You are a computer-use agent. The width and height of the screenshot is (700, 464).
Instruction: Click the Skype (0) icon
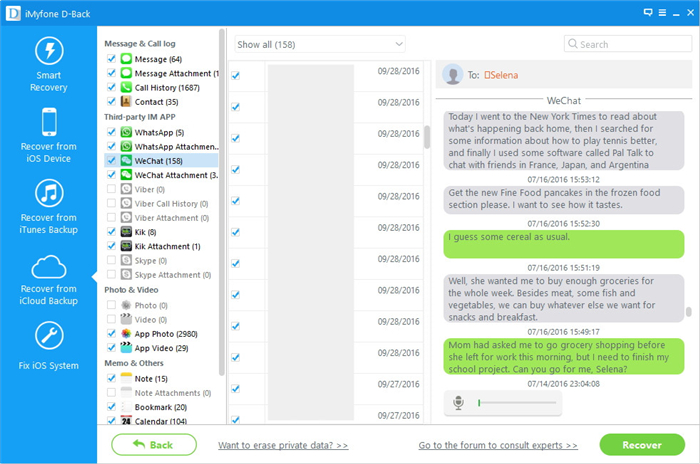(x=126, y=260)
